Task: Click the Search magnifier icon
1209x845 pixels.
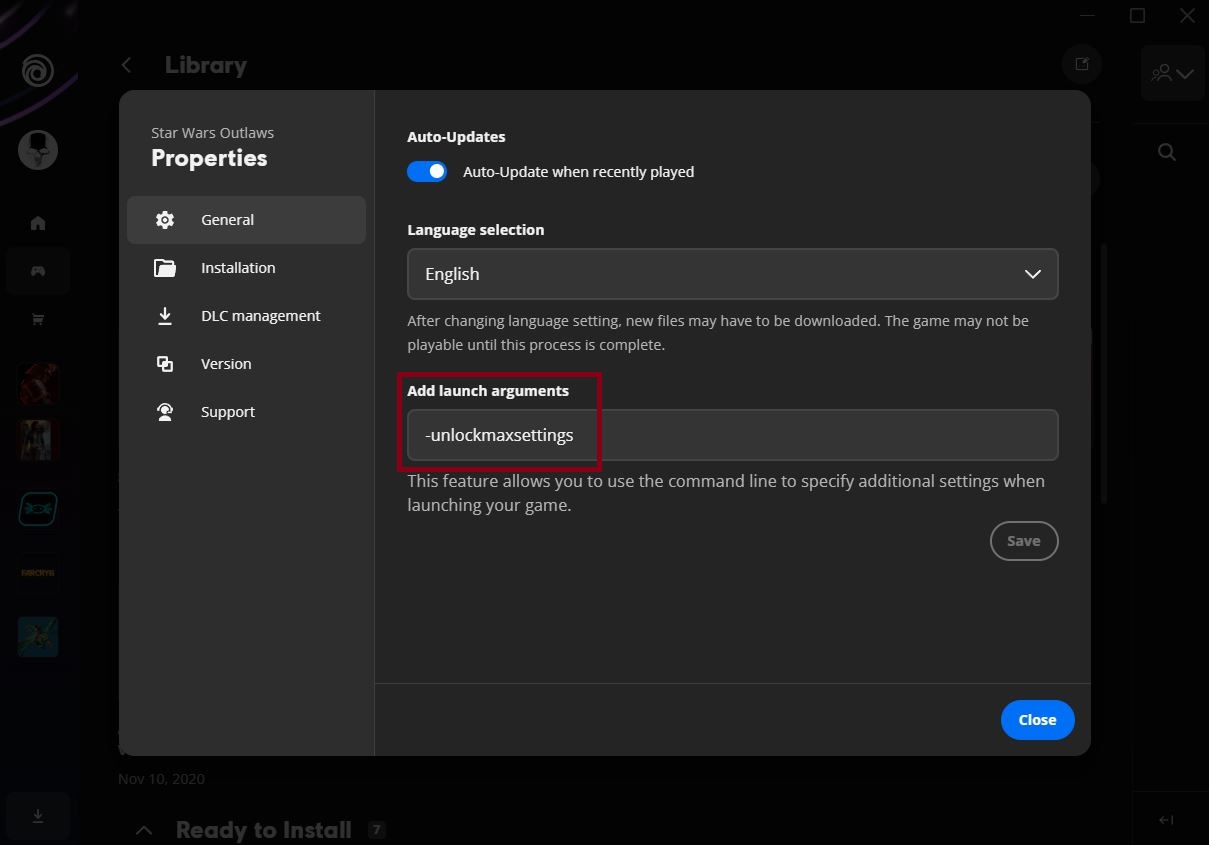Action: point(1167,152)
